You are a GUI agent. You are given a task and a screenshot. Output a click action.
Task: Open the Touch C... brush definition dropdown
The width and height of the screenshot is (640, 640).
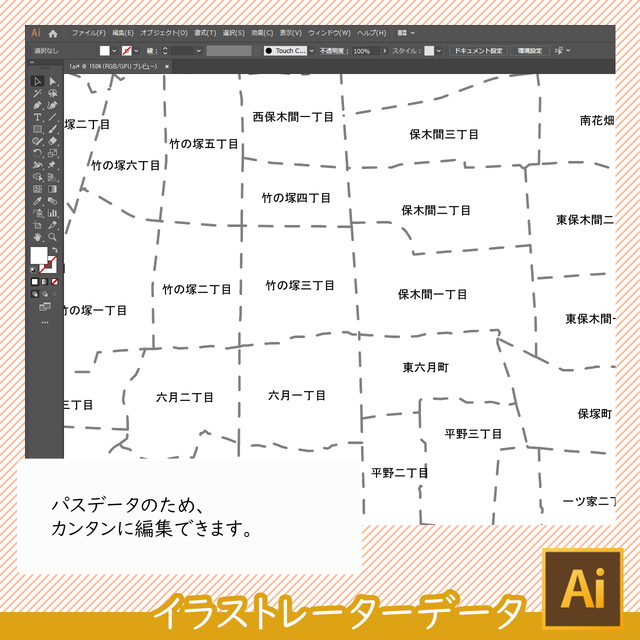(312, 51)
